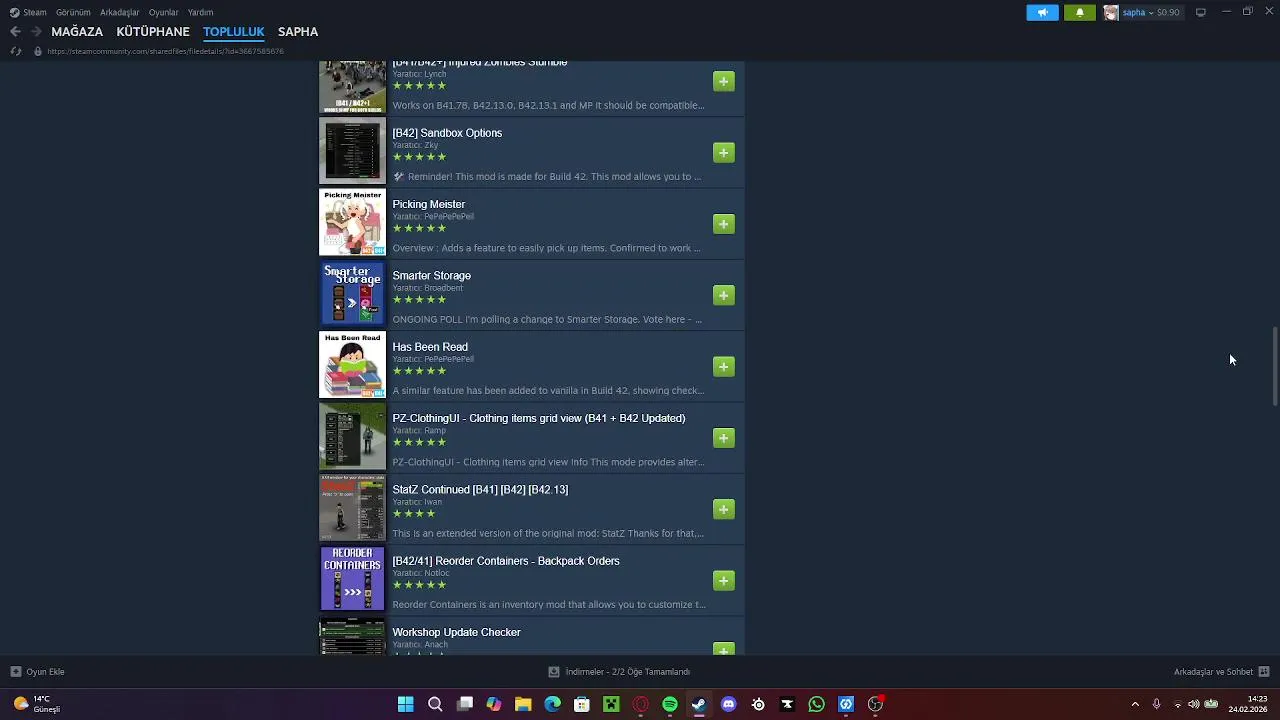The width and height of the screenshot is (1280, 720).
Task: Click weather widget showing 14°C Güneşli
Action: pos(36,704)
